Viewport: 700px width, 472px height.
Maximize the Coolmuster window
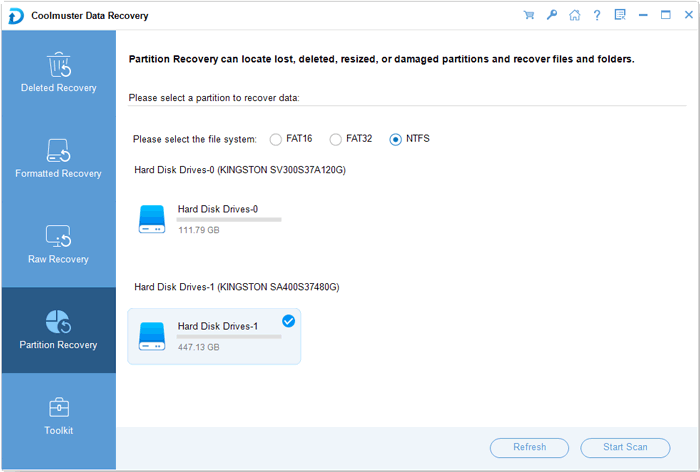point(666,15)
